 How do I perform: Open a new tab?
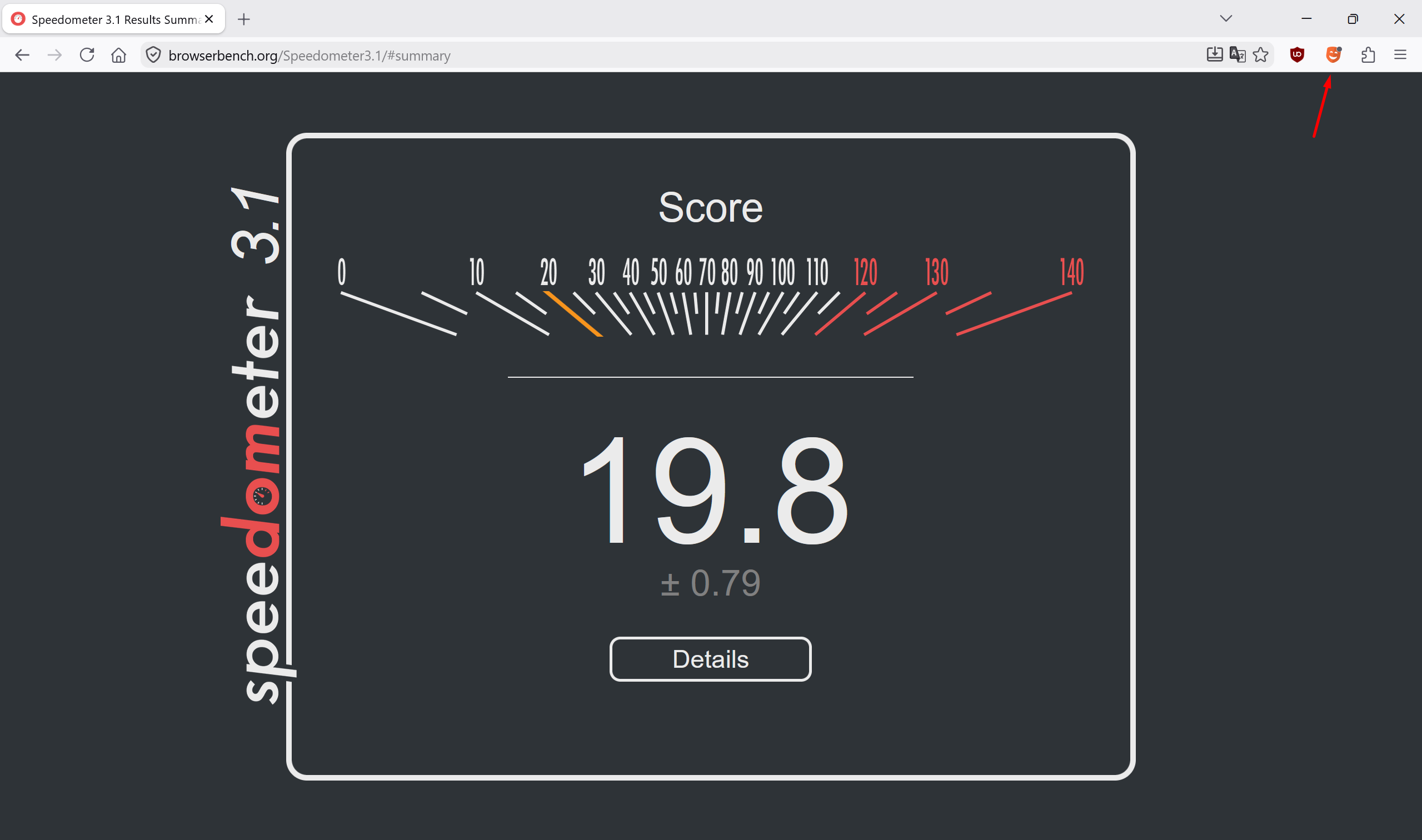point(244,19)
